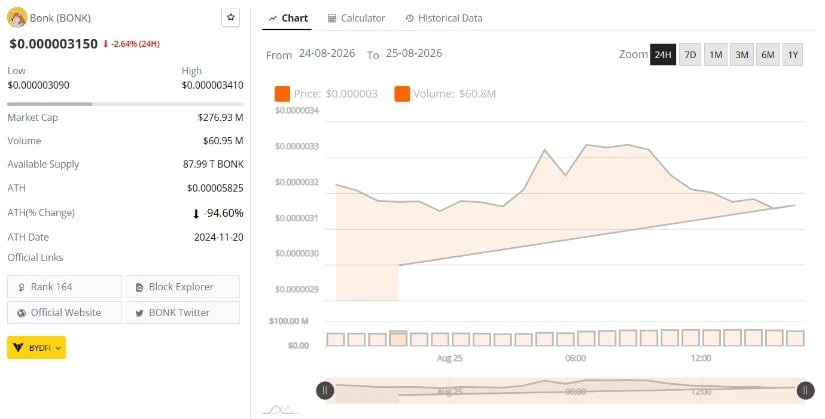The image size is (825, 419).
Task: Open the BYDFi exchange dropdown
Action: pos(36,347)
